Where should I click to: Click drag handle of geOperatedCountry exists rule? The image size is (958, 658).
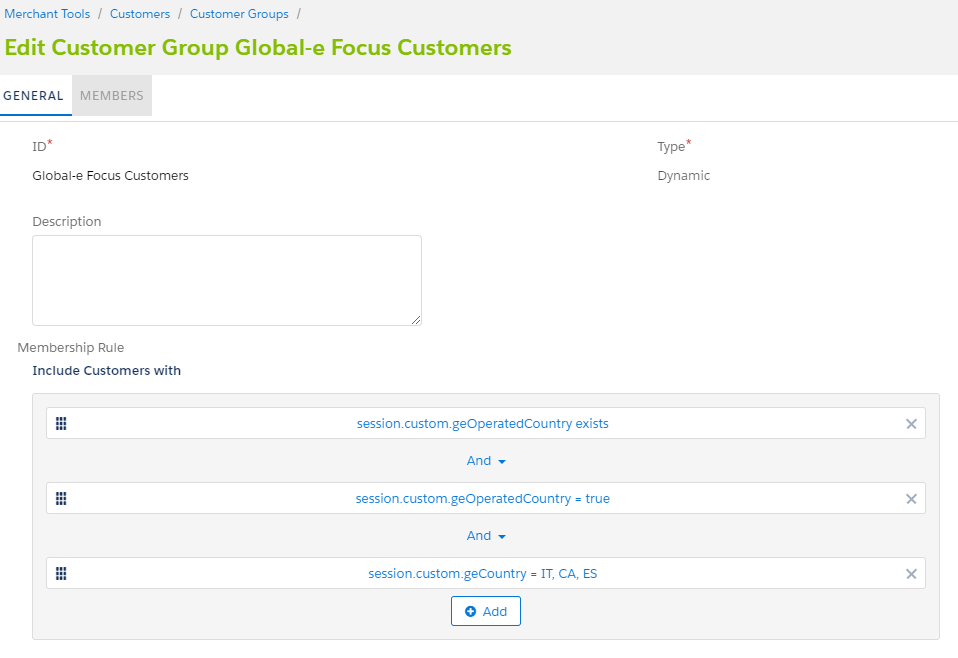tap(61, 423)
